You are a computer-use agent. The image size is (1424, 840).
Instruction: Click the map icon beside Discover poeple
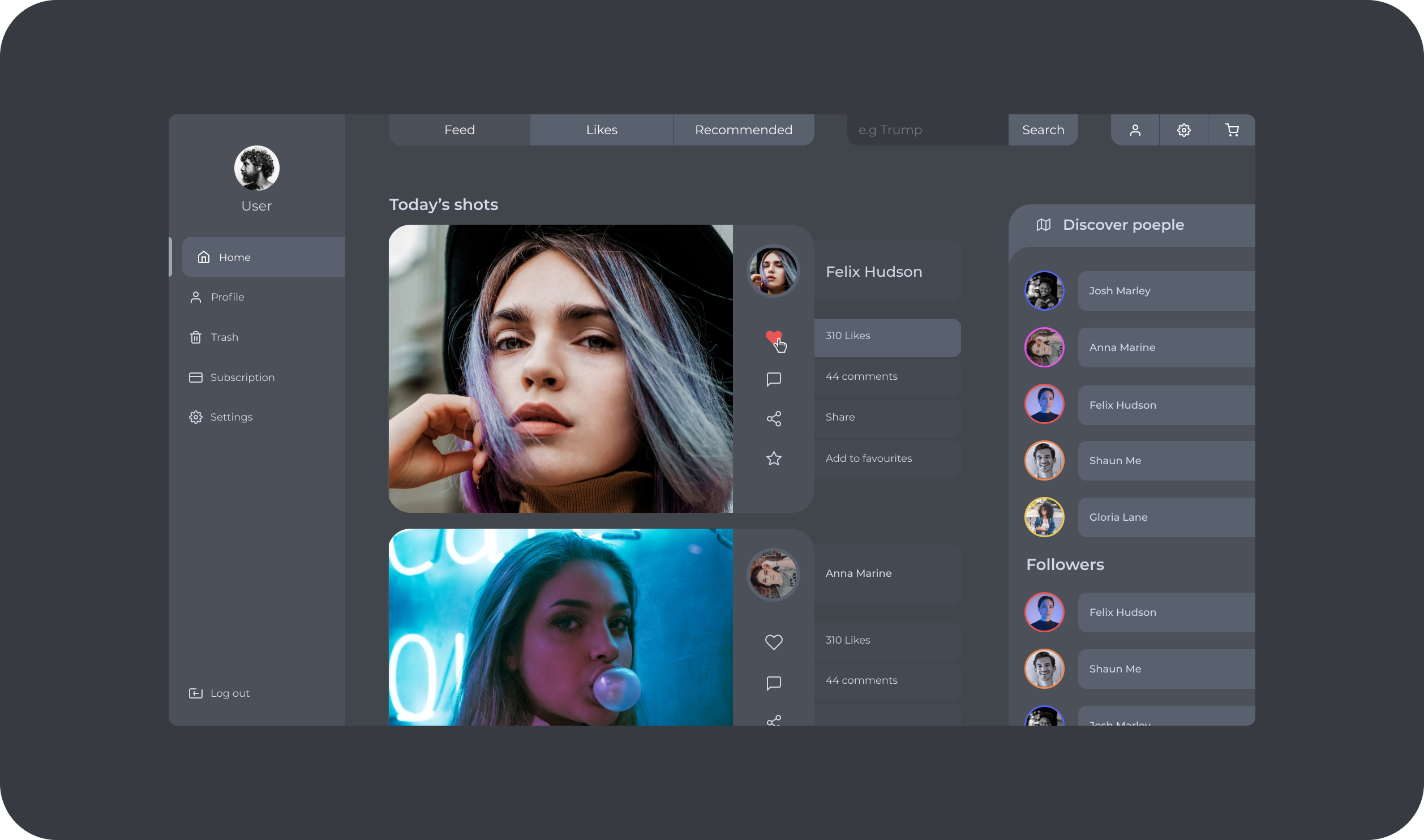point(1044,225)
